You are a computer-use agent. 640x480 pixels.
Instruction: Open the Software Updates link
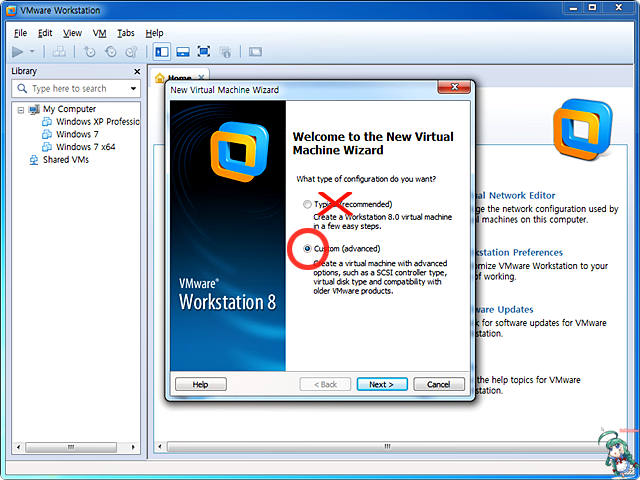tap(505, 309)
